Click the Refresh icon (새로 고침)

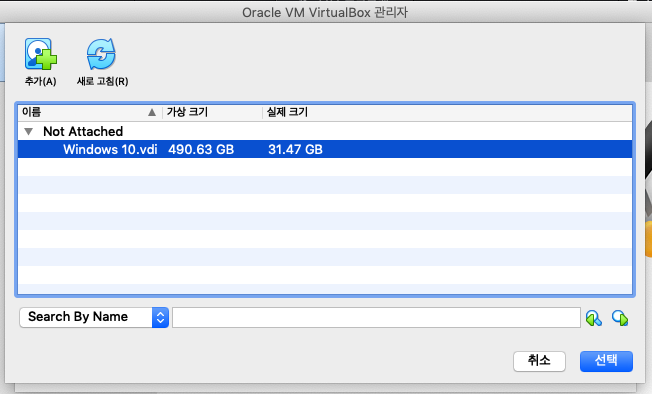[x=101, y=54]
